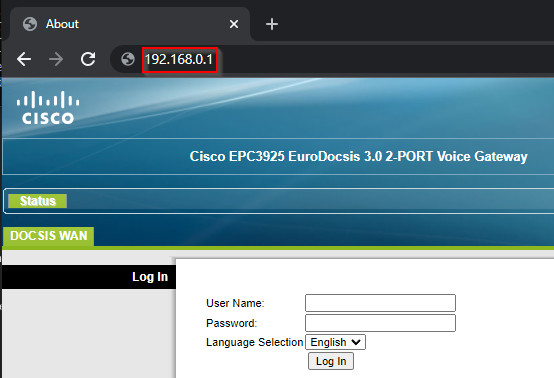This screenshot has width=554, height=378.
Task: Open the Language Selection dropdown
Action: pyautogui.click(x=335, y=342)
